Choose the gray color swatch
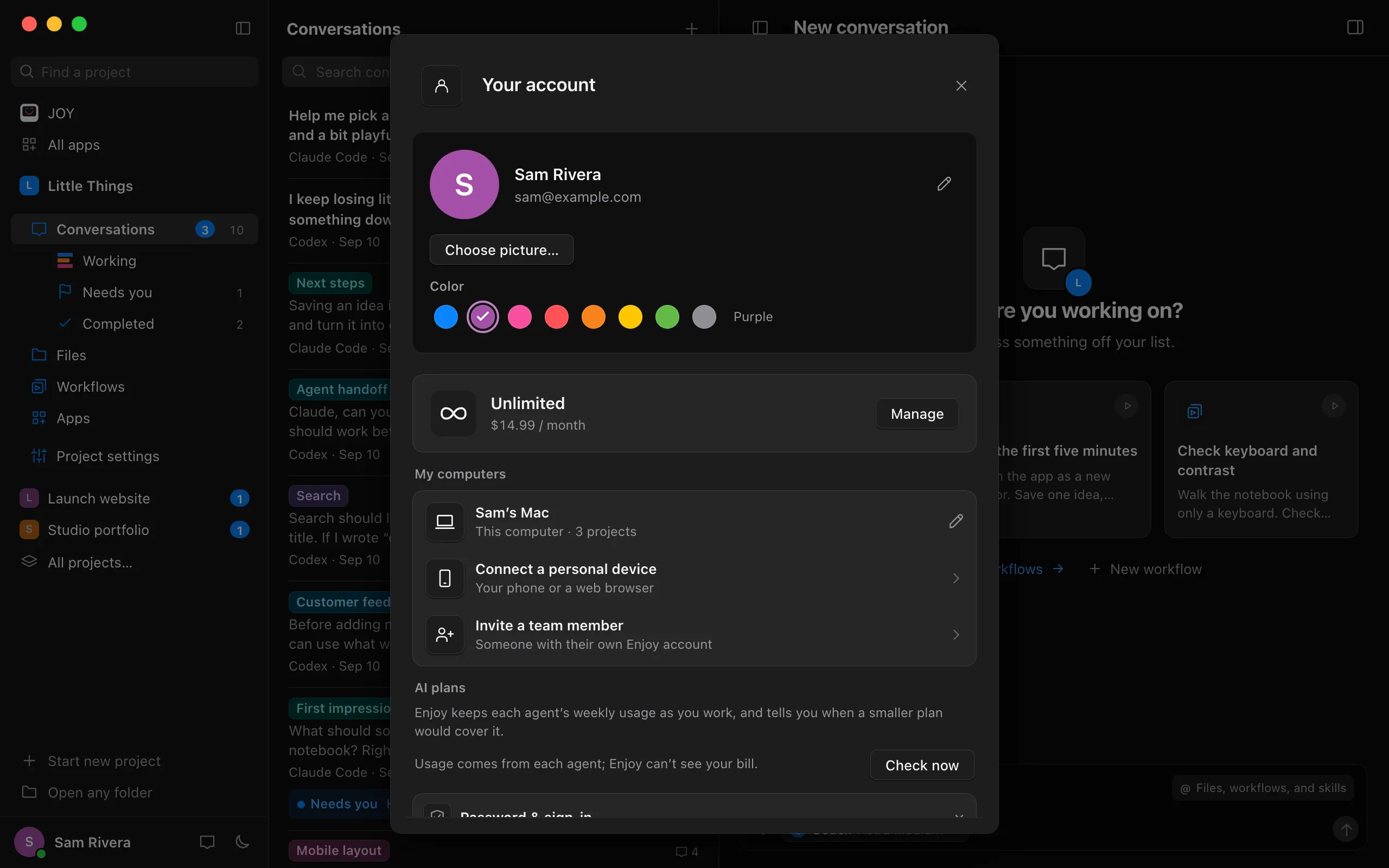This screenshot has height=868, width=1389. coord(704,317)
